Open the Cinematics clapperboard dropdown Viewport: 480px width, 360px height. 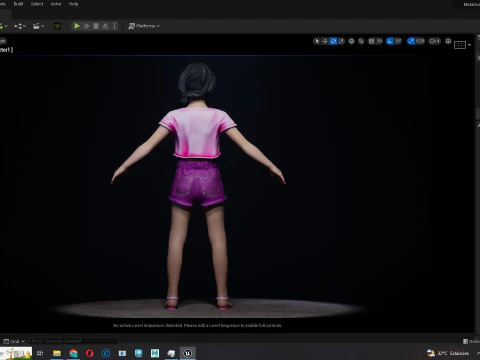click(x=38, y=26)
